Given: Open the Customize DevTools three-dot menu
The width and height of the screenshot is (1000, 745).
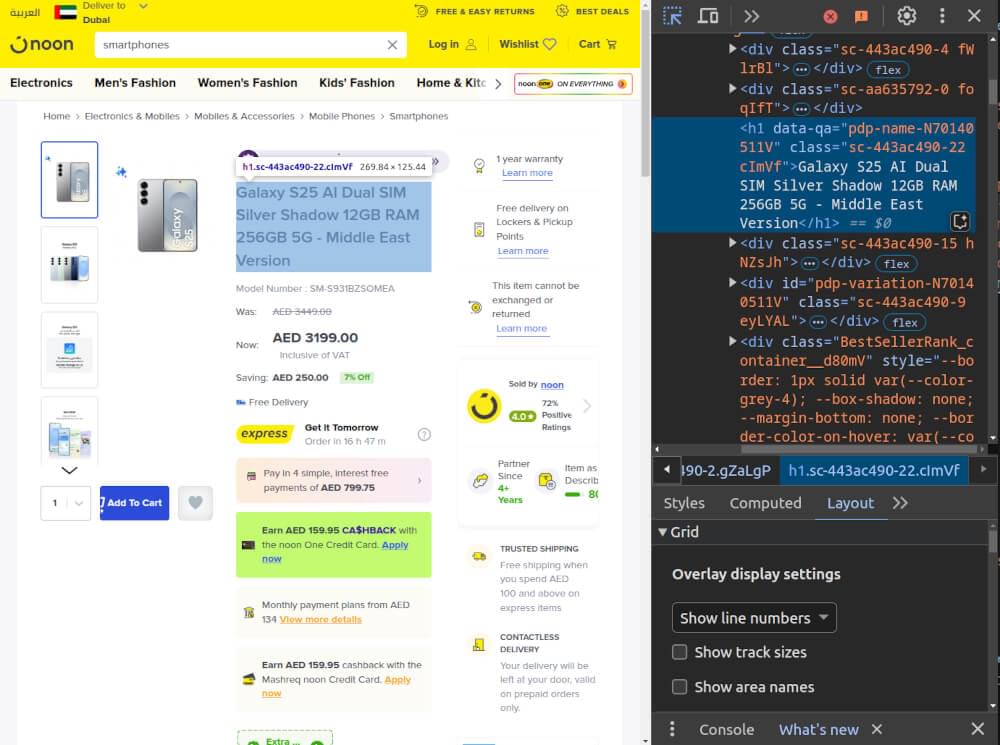Looking at the screenshot, I should 942,16.
